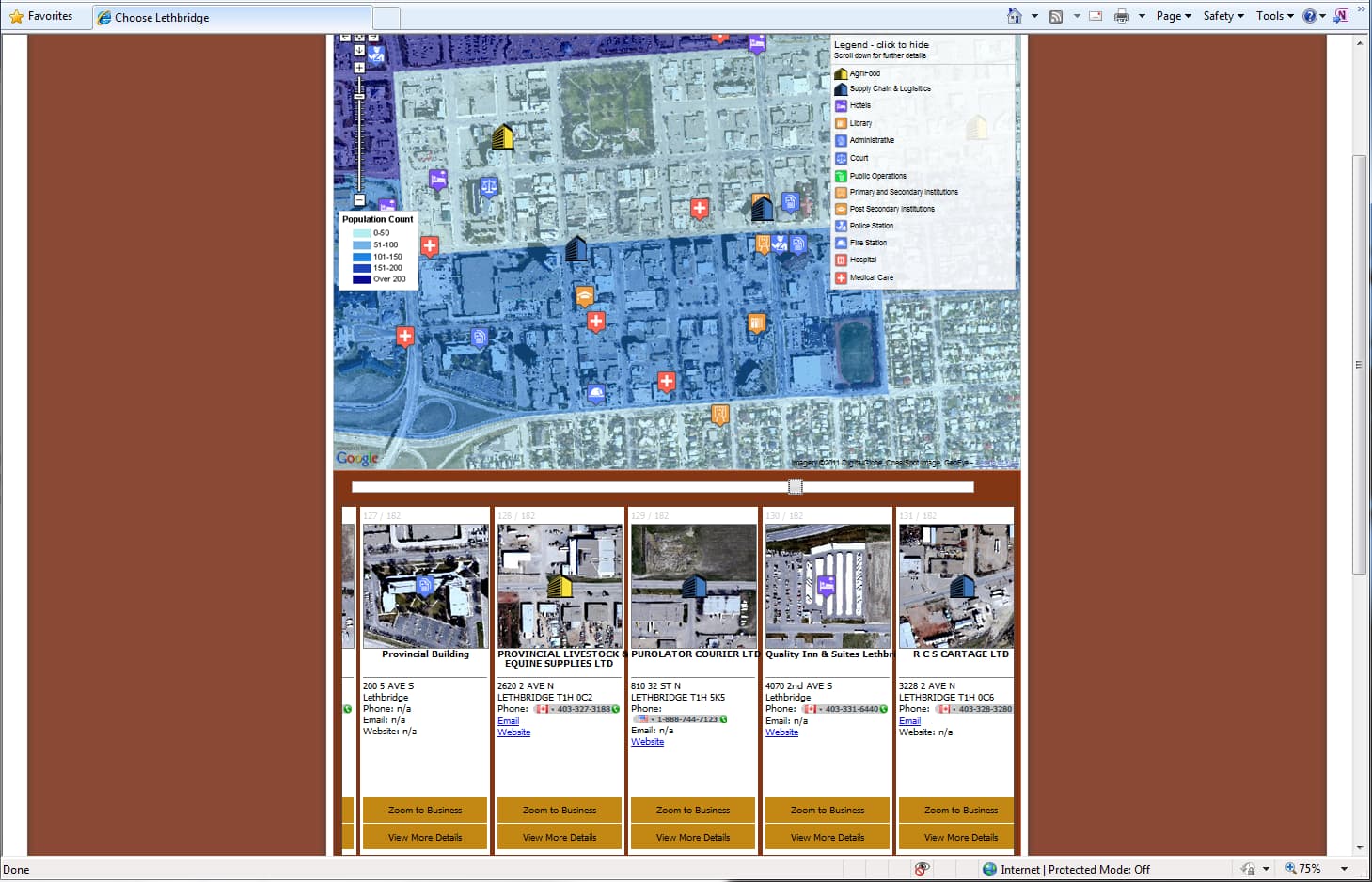
Task: Expand the Help dropdown arrow
Action: click(x=1322, y=16)
